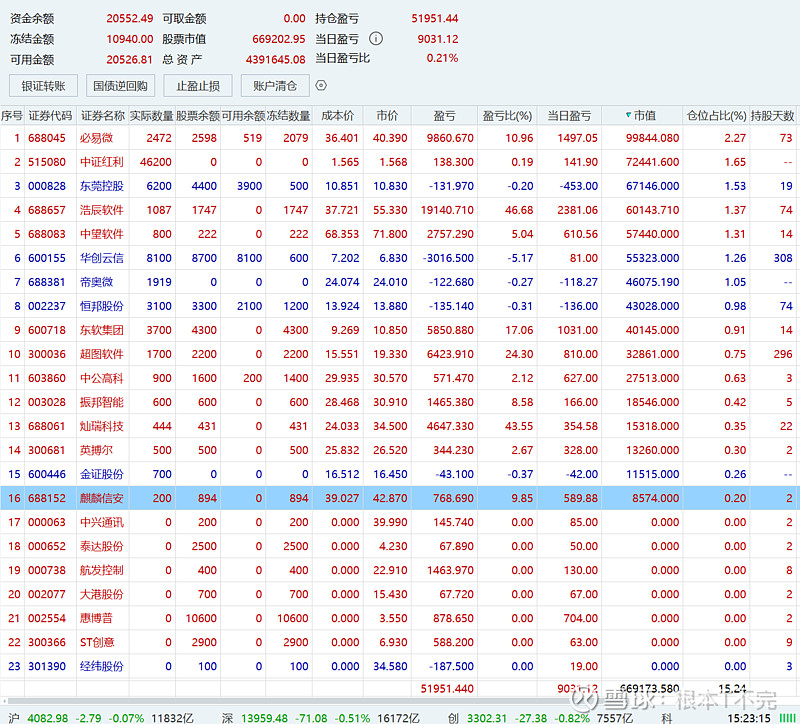This screenshot has width=800, height=724.
Task: Select highlighted row 麒麟信安
Action: tap(398, 498)
